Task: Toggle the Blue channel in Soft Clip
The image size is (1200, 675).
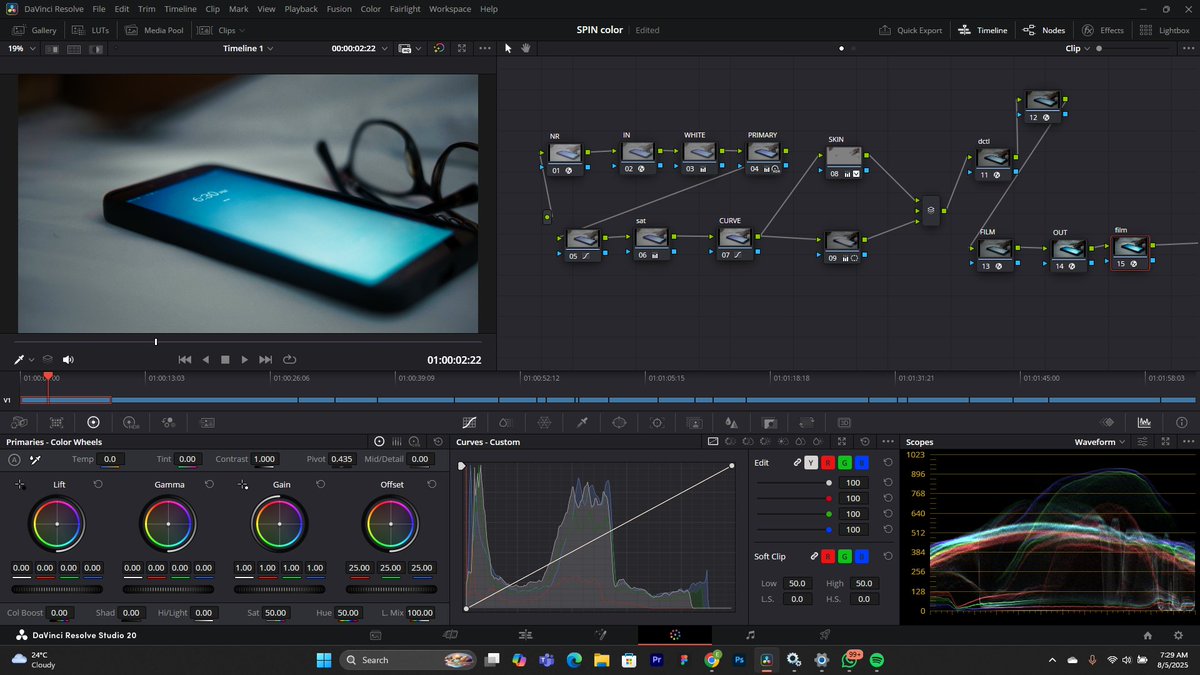Action: (x=861, y=556)
